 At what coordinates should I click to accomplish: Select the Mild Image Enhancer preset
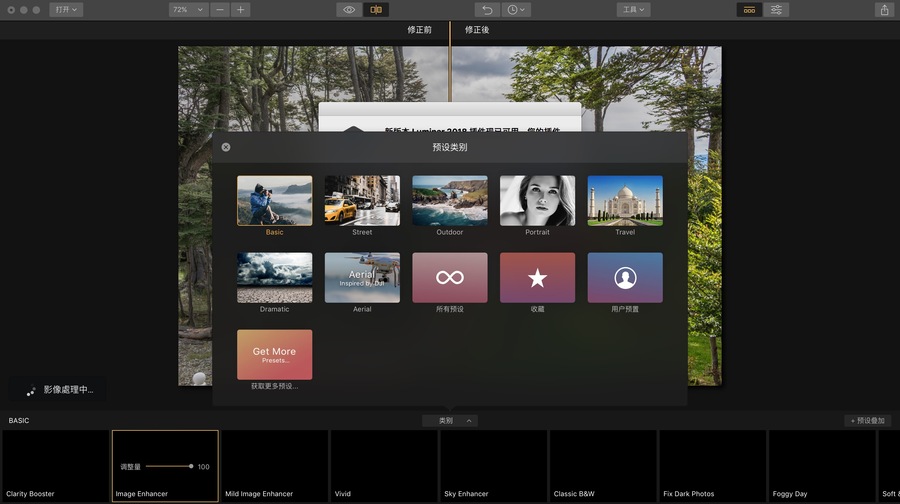click(x=274, y=466)
